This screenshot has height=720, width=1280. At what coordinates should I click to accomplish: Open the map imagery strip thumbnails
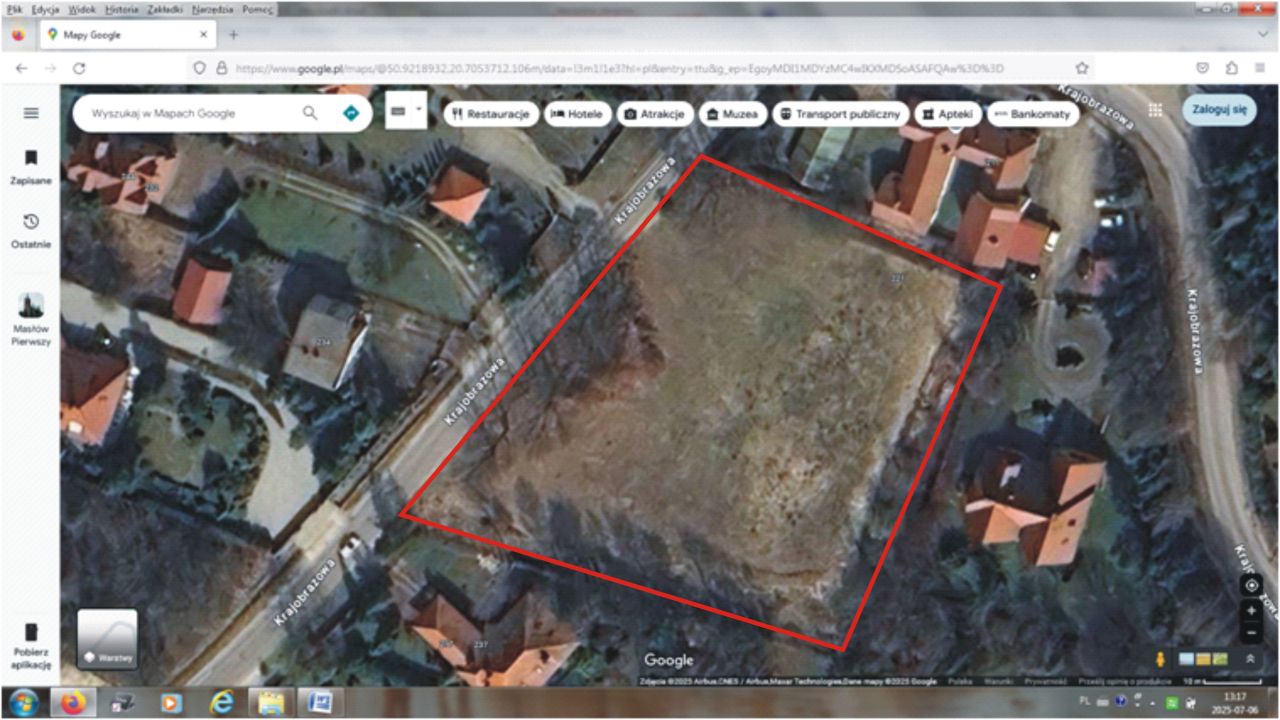(1202, 659)
